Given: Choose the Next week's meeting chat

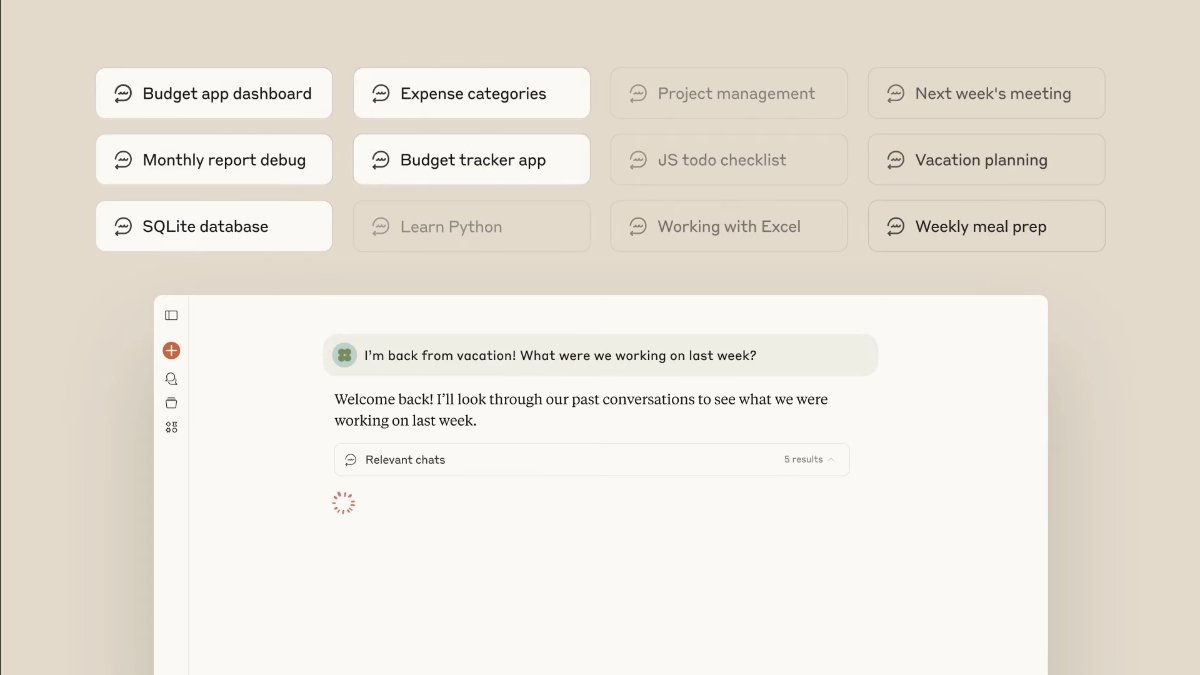Looking at the screenshot, I should [987, 93].
